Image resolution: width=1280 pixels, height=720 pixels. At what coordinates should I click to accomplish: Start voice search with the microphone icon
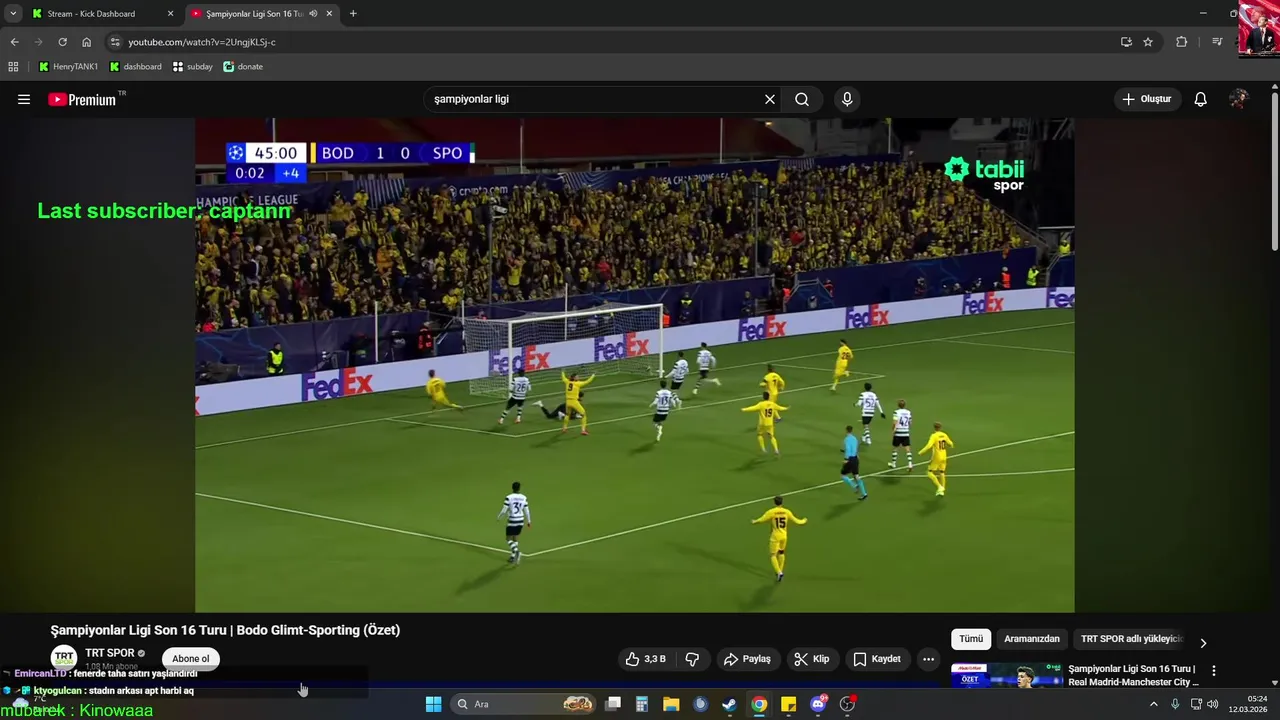[847, 99]
